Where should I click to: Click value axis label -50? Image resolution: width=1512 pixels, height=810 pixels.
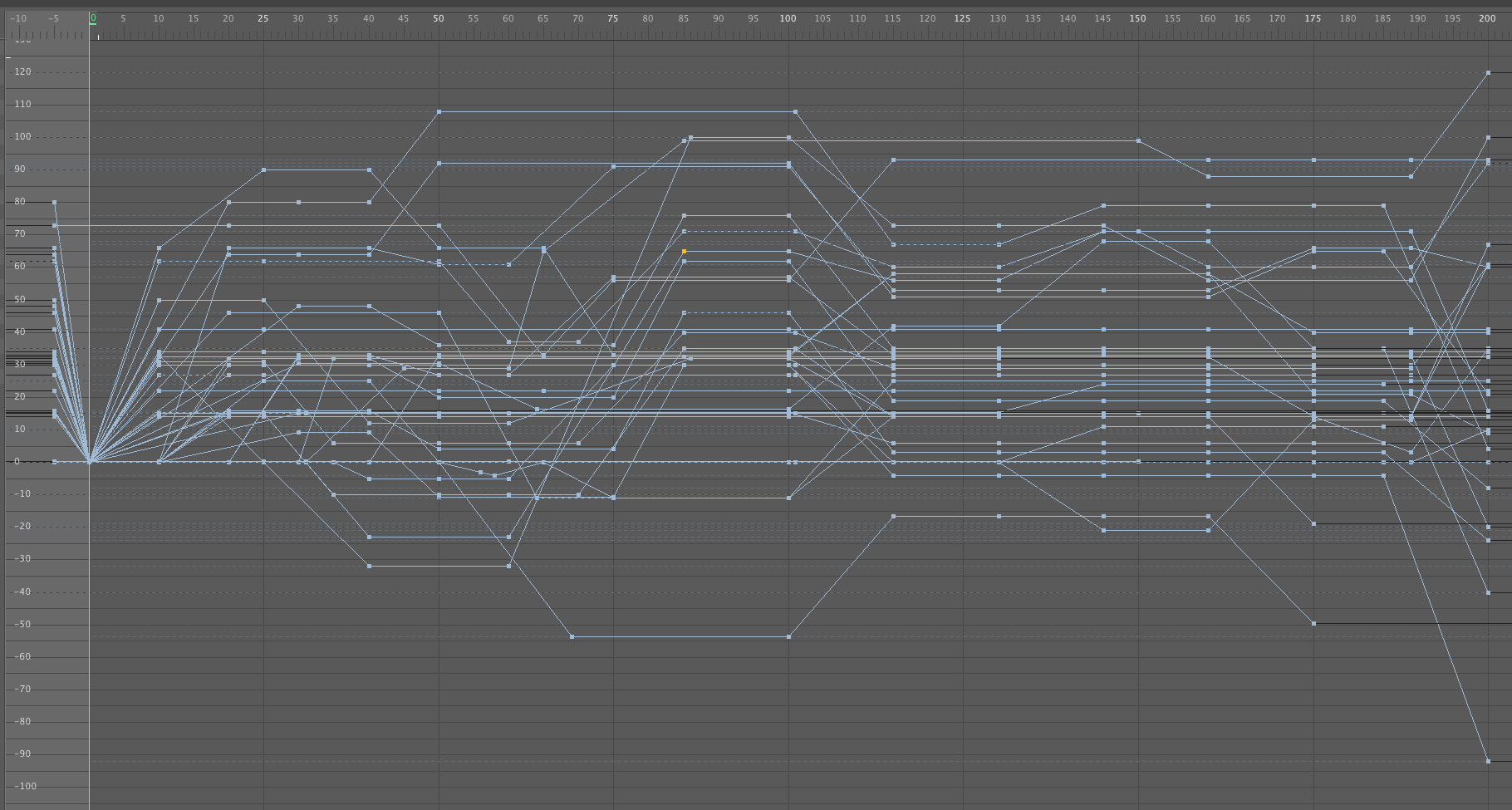pos(21,624)
